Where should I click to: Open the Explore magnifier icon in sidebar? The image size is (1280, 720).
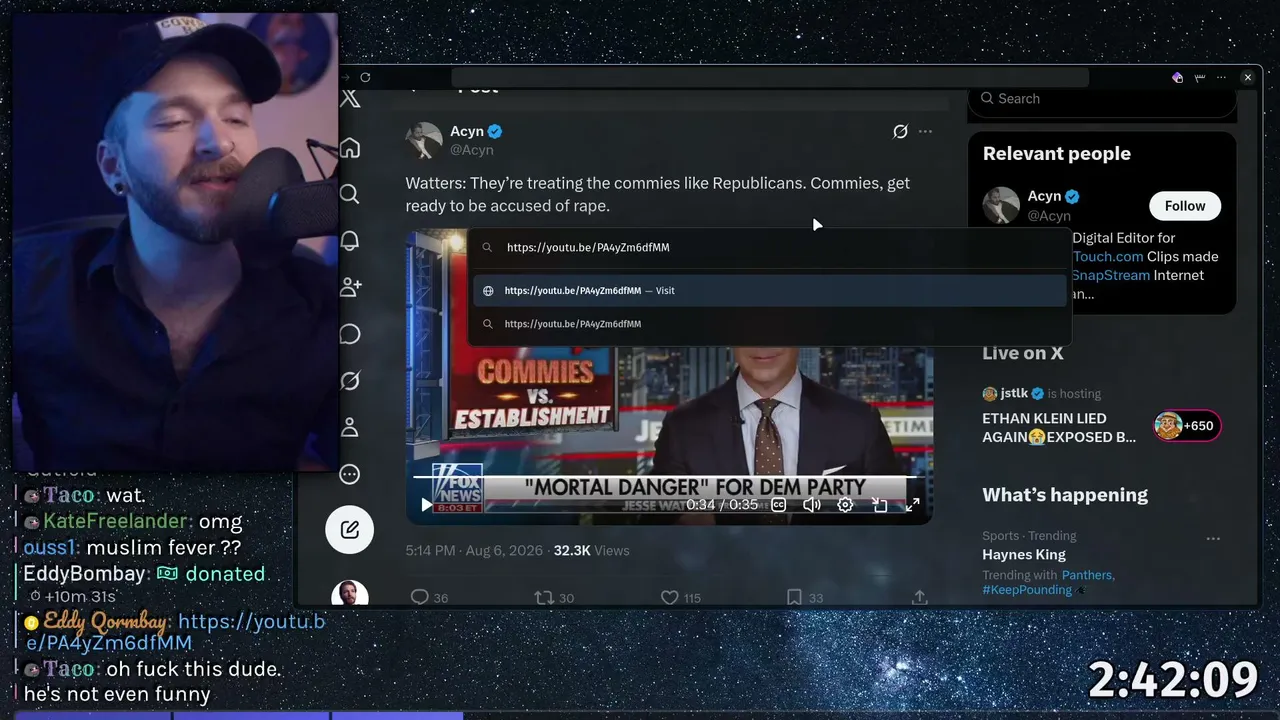350,194
